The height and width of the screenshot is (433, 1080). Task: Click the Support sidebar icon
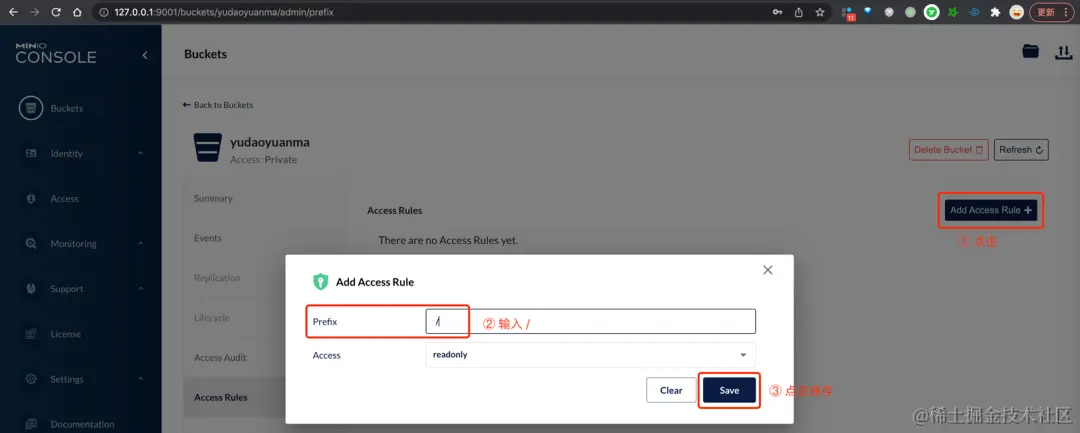(x=31, y=289)
